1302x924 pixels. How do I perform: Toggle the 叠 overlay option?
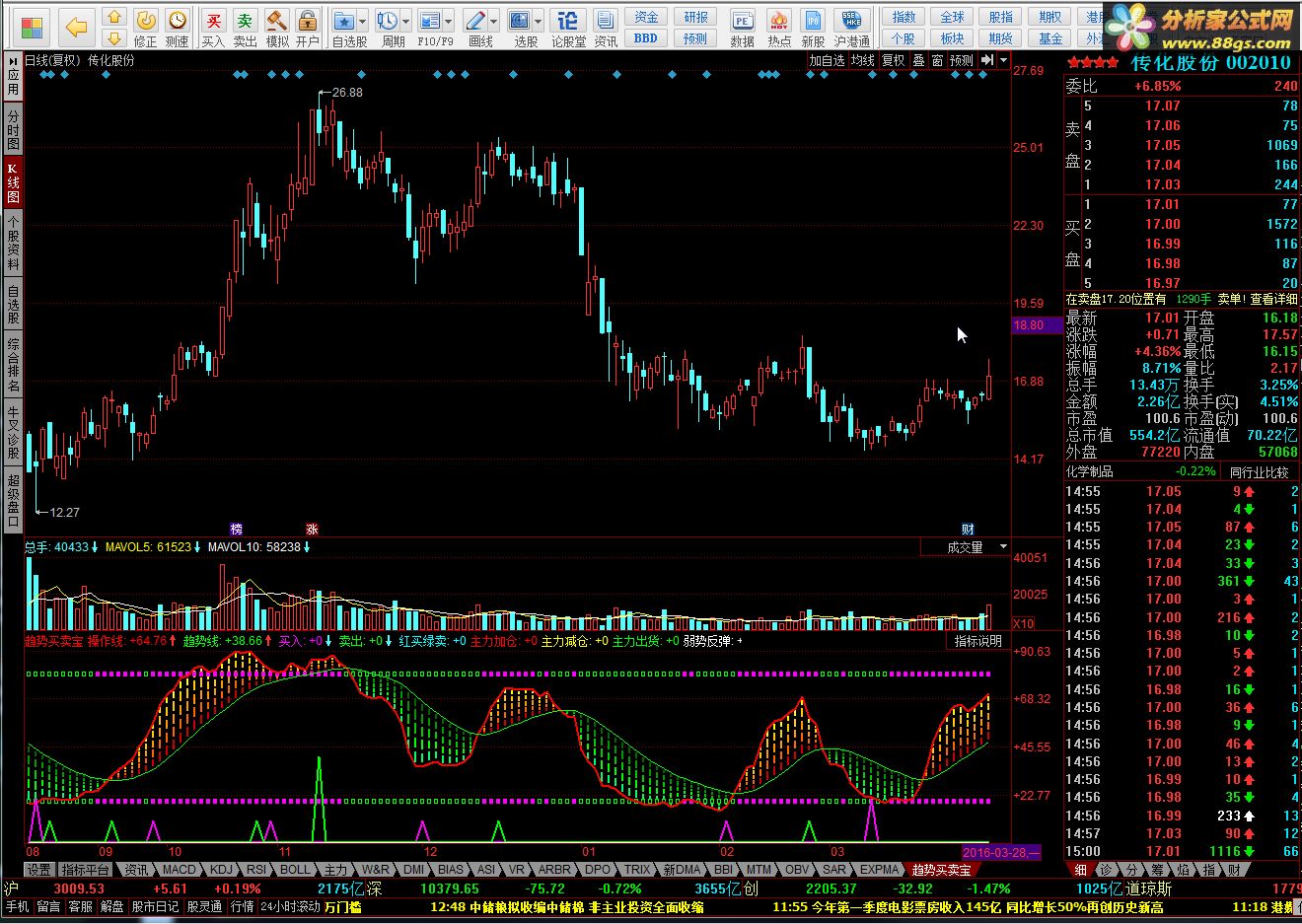(x=918, y=60)
